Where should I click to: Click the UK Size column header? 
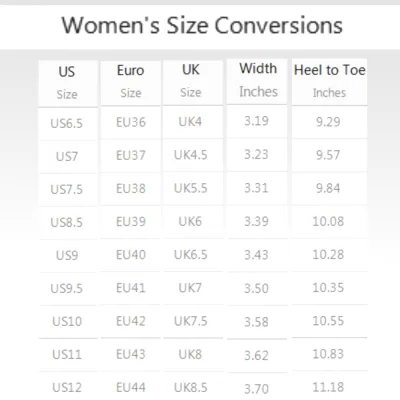pyautogui.click(x=191, y=81)
